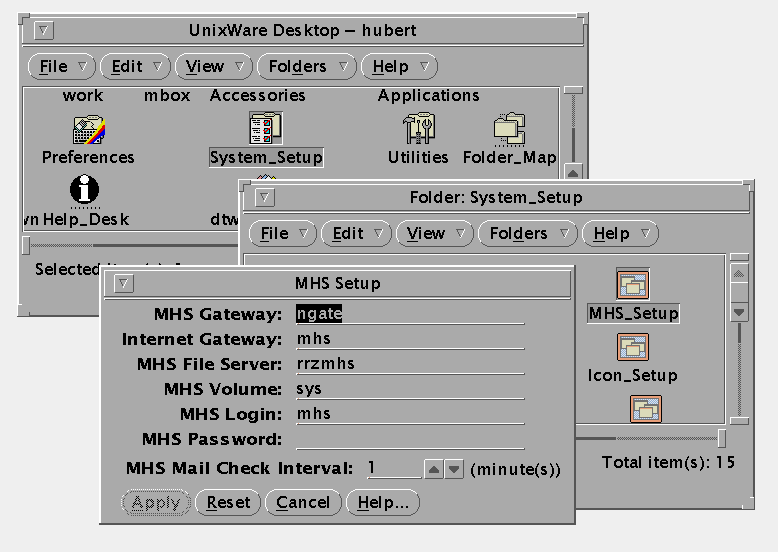Open the Folder_Map icon
Screen dimensions: 778x552
tap(509, 130)
